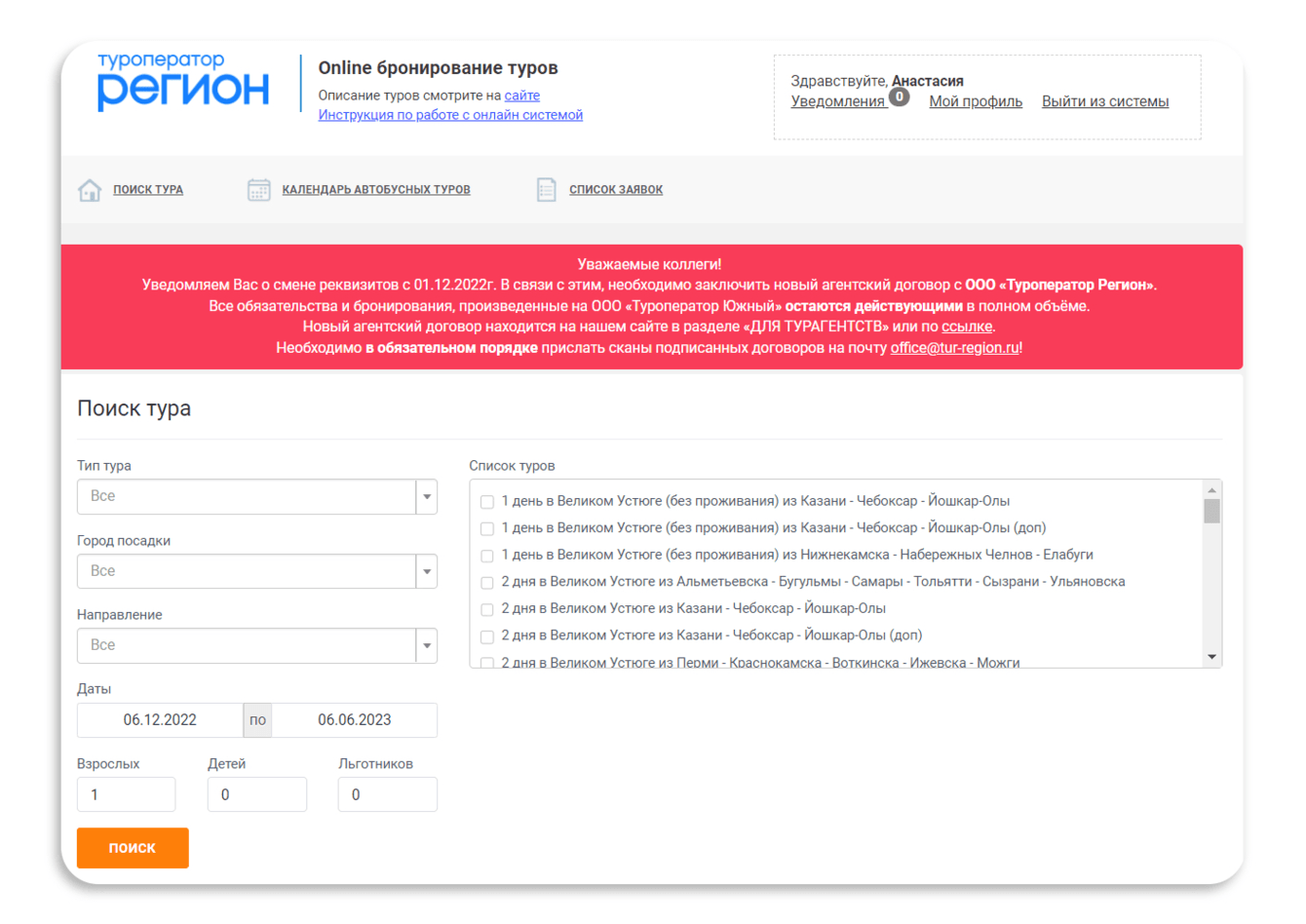
Task: Click the Детей count field
Action: coord(257,794)
